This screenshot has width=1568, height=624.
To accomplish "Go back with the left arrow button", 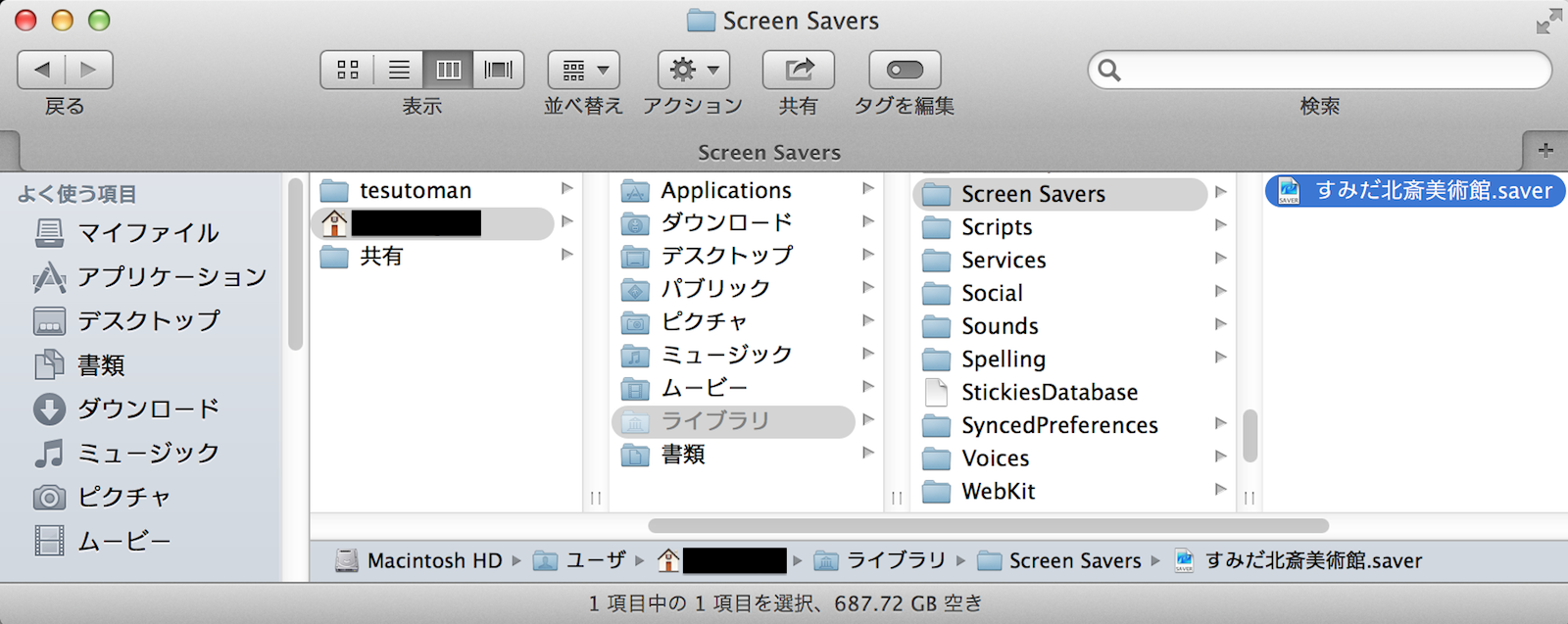I will 42,70.
